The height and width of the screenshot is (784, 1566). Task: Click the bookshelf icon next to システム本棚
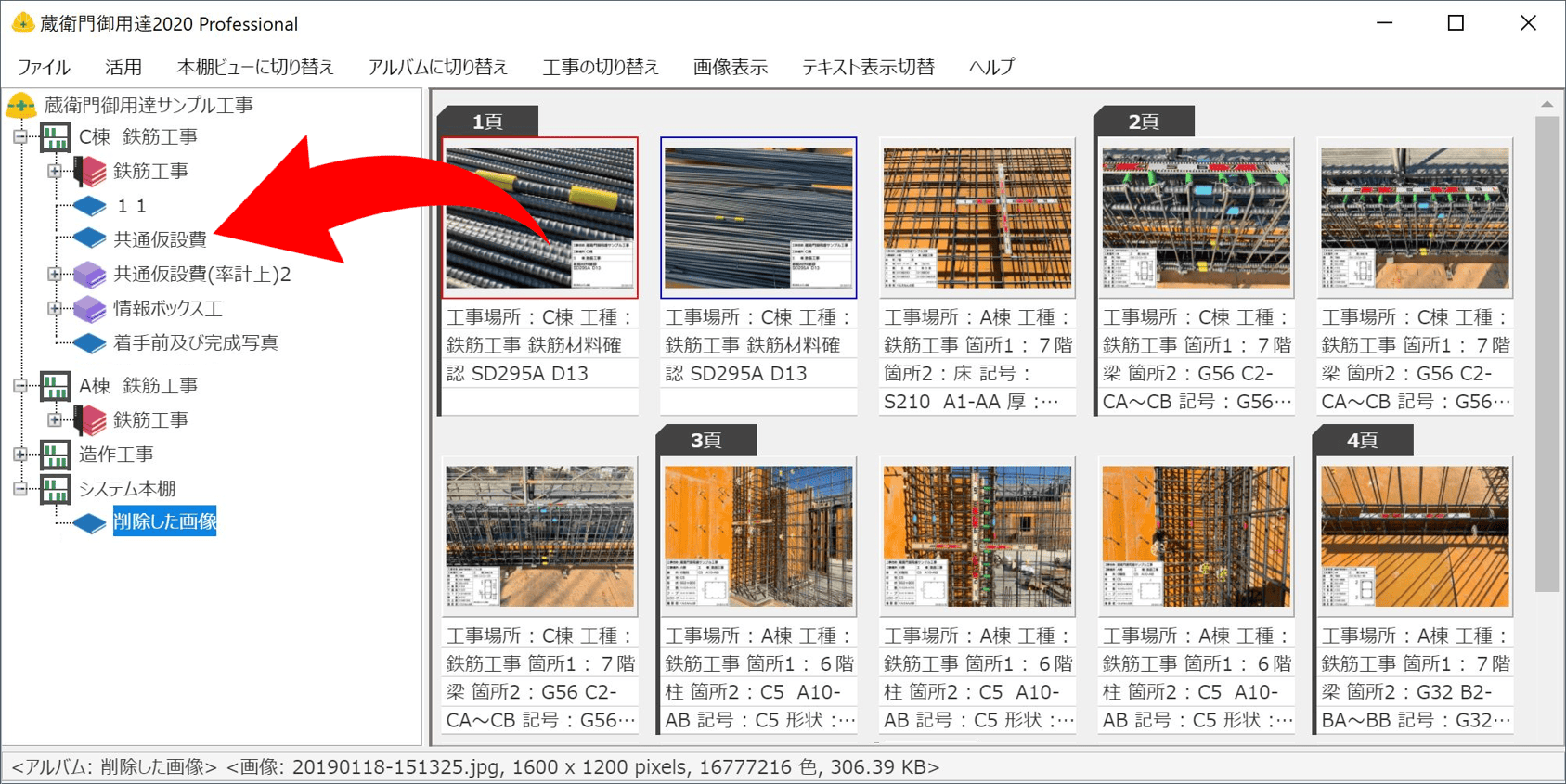[x=55, y=488]
